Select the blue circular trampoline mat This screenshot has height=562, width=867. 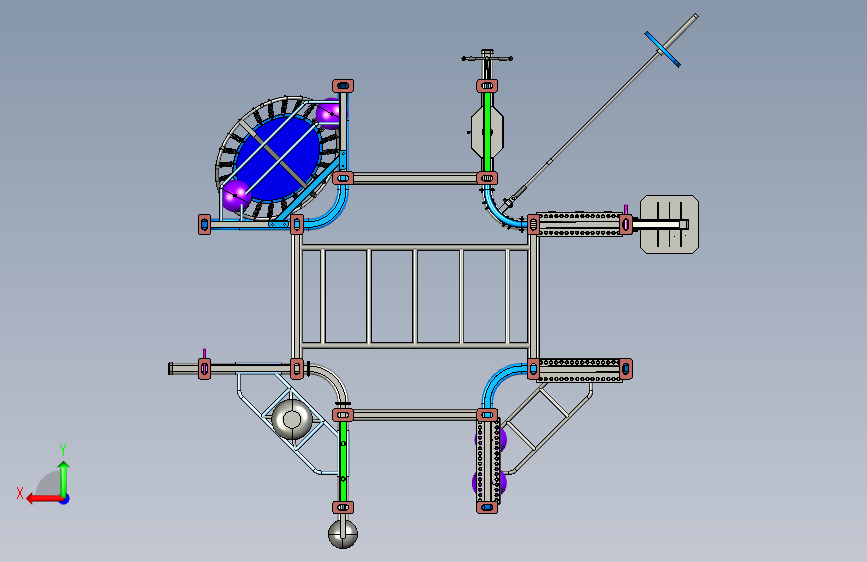(278, 158)
